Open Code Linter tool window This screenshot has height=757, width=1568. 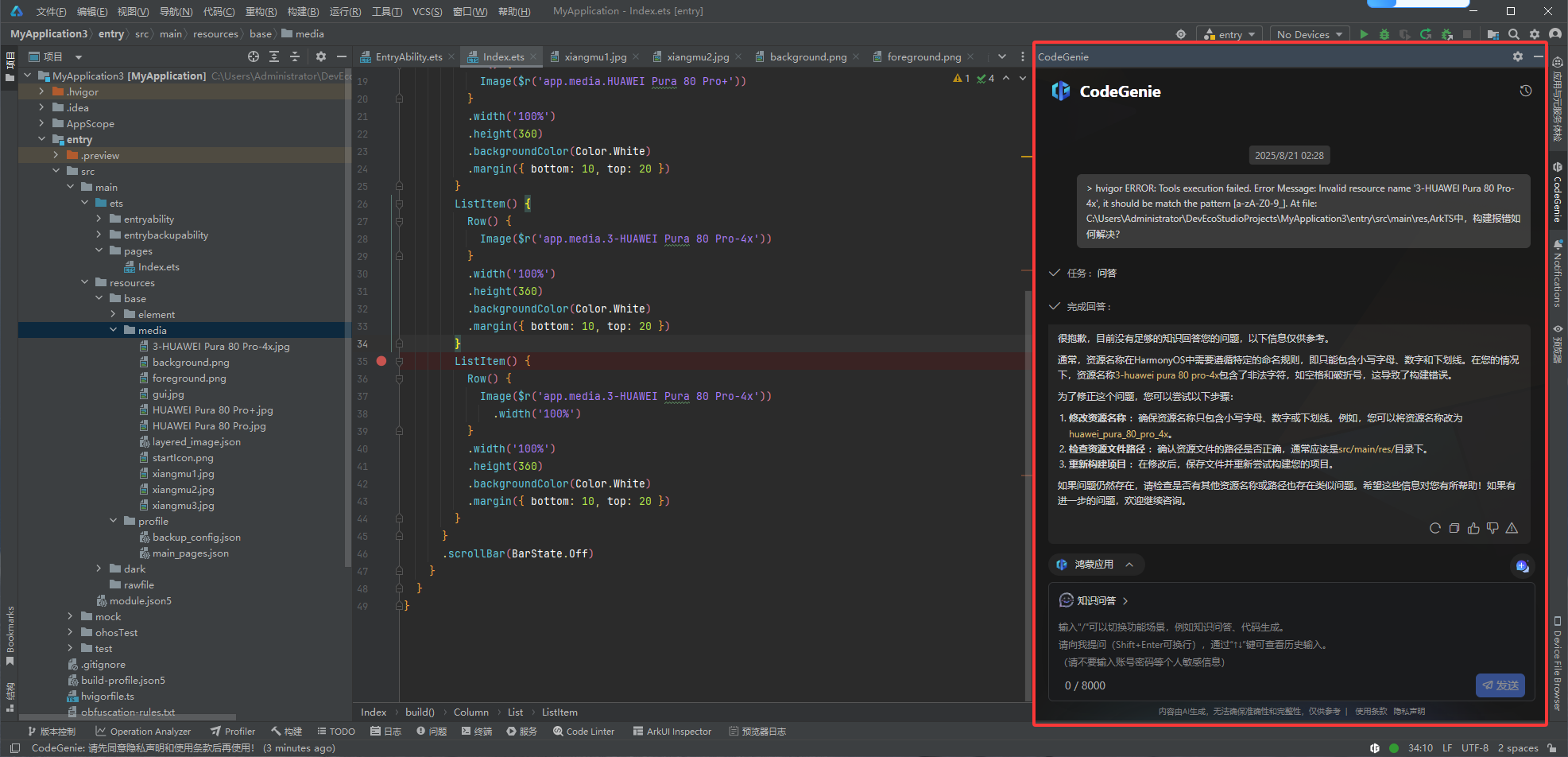click(x=584, y=732)
